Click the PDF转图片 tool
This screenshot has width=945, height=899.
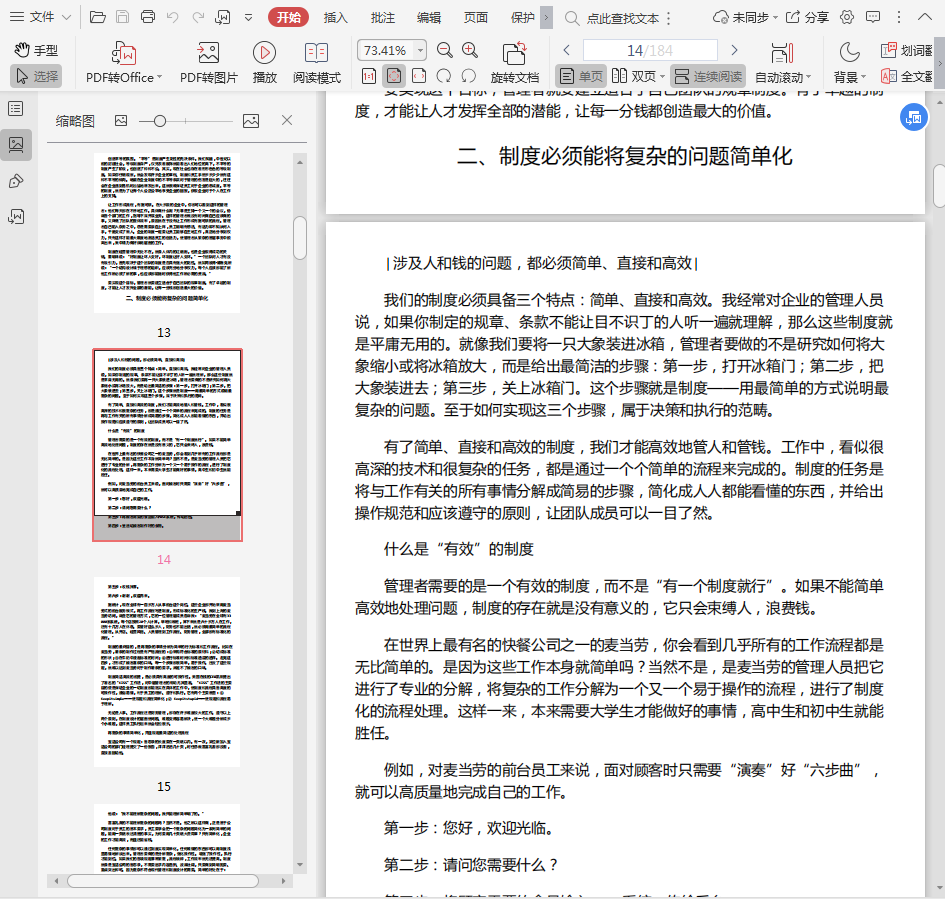[209, 62]
